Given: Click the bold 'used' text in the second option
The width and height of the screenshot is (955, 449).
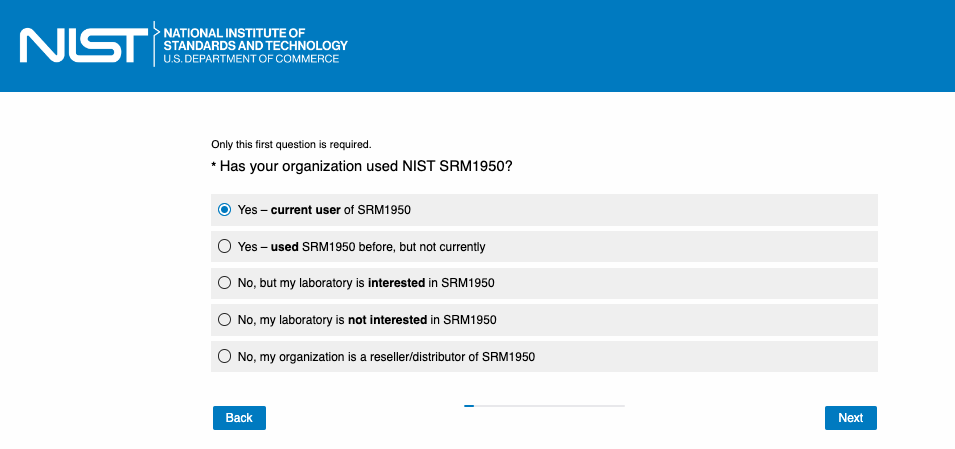Looking at the screenshot, I should [284, 246].
